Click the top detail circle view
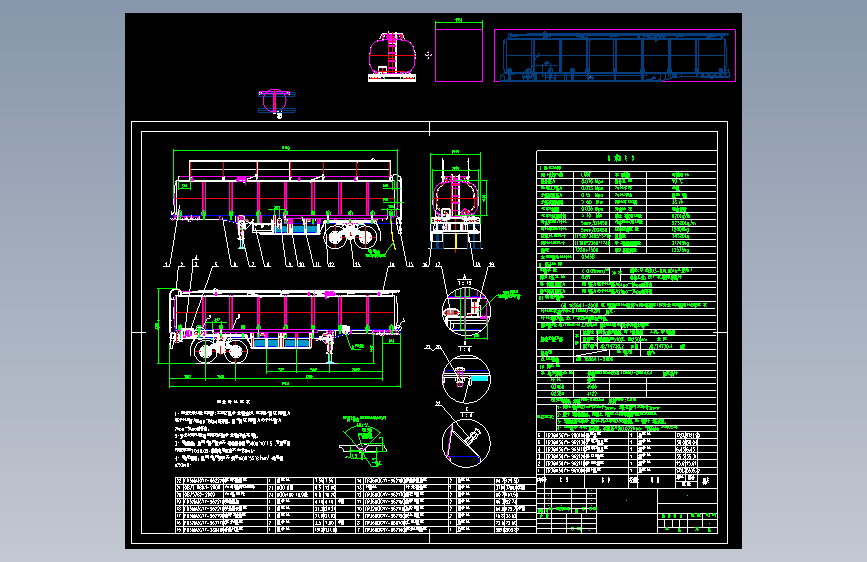The height and width of the screenshot is (562, 867). click(466, 311)
